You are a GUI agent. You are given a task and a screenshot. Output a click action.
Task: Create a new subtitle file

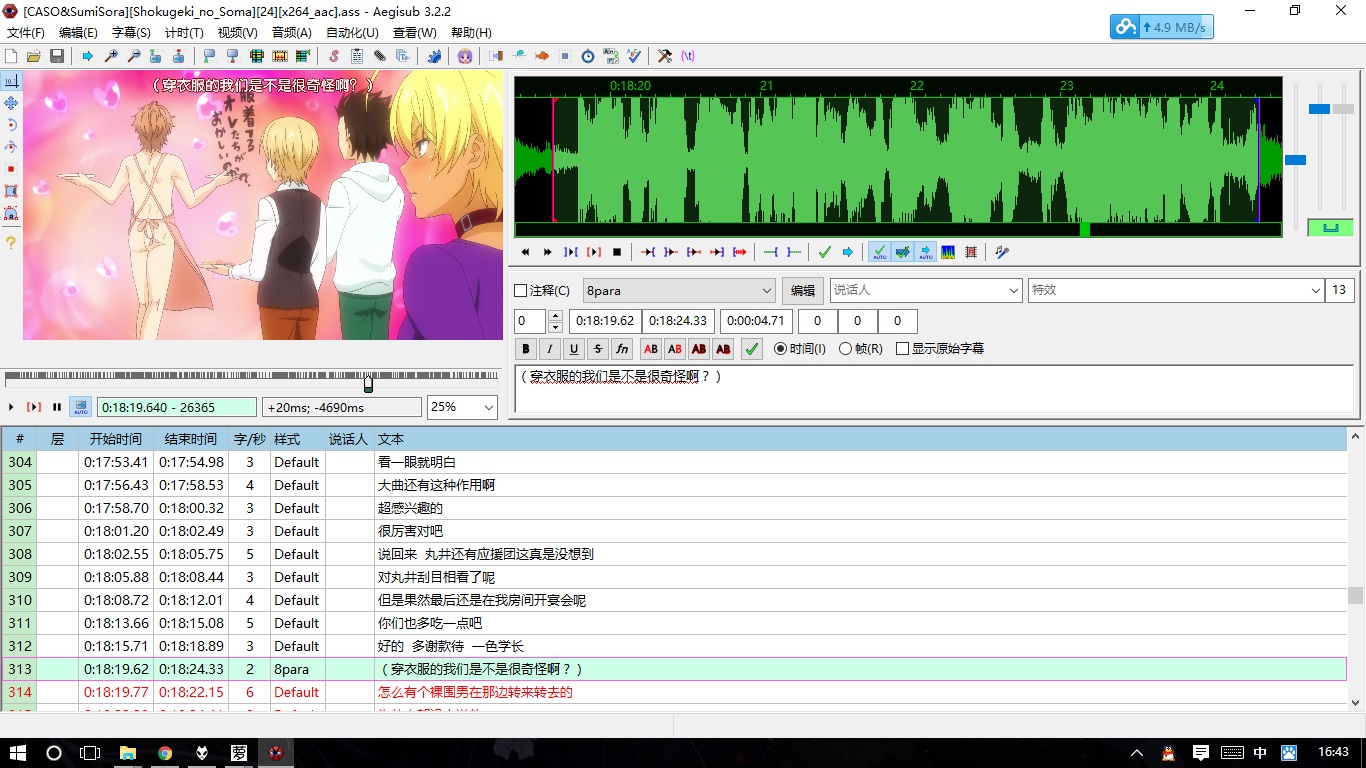(12, 56)
